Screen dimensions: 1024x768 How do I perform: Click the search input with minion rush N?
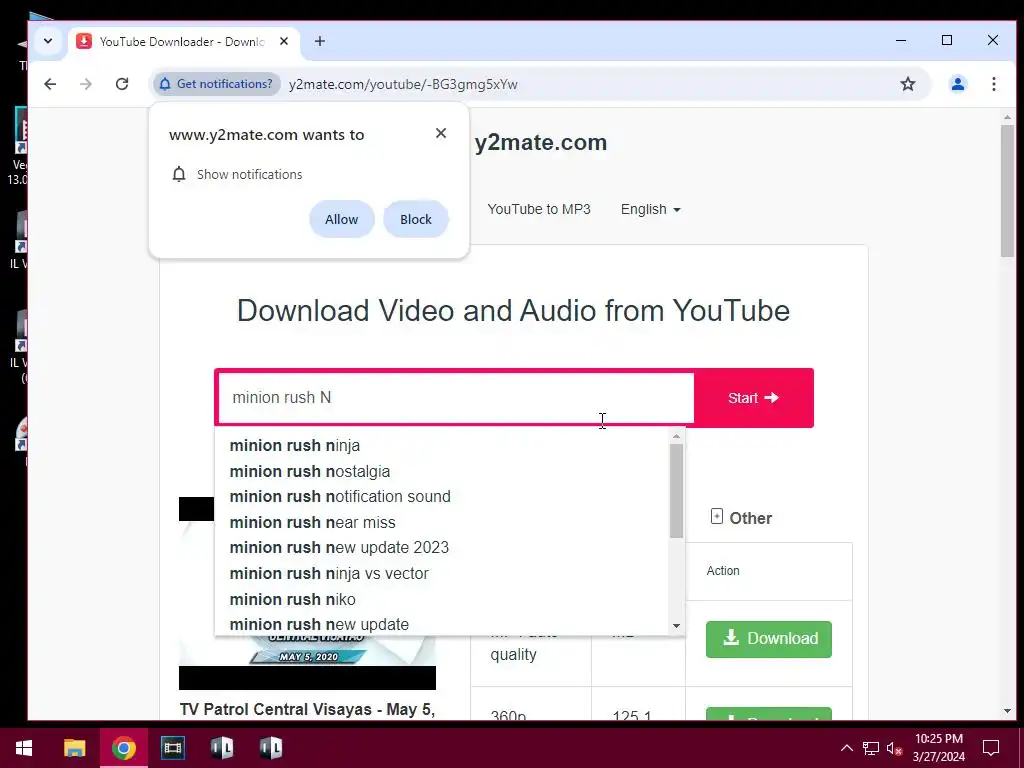[x=456, y=398]
